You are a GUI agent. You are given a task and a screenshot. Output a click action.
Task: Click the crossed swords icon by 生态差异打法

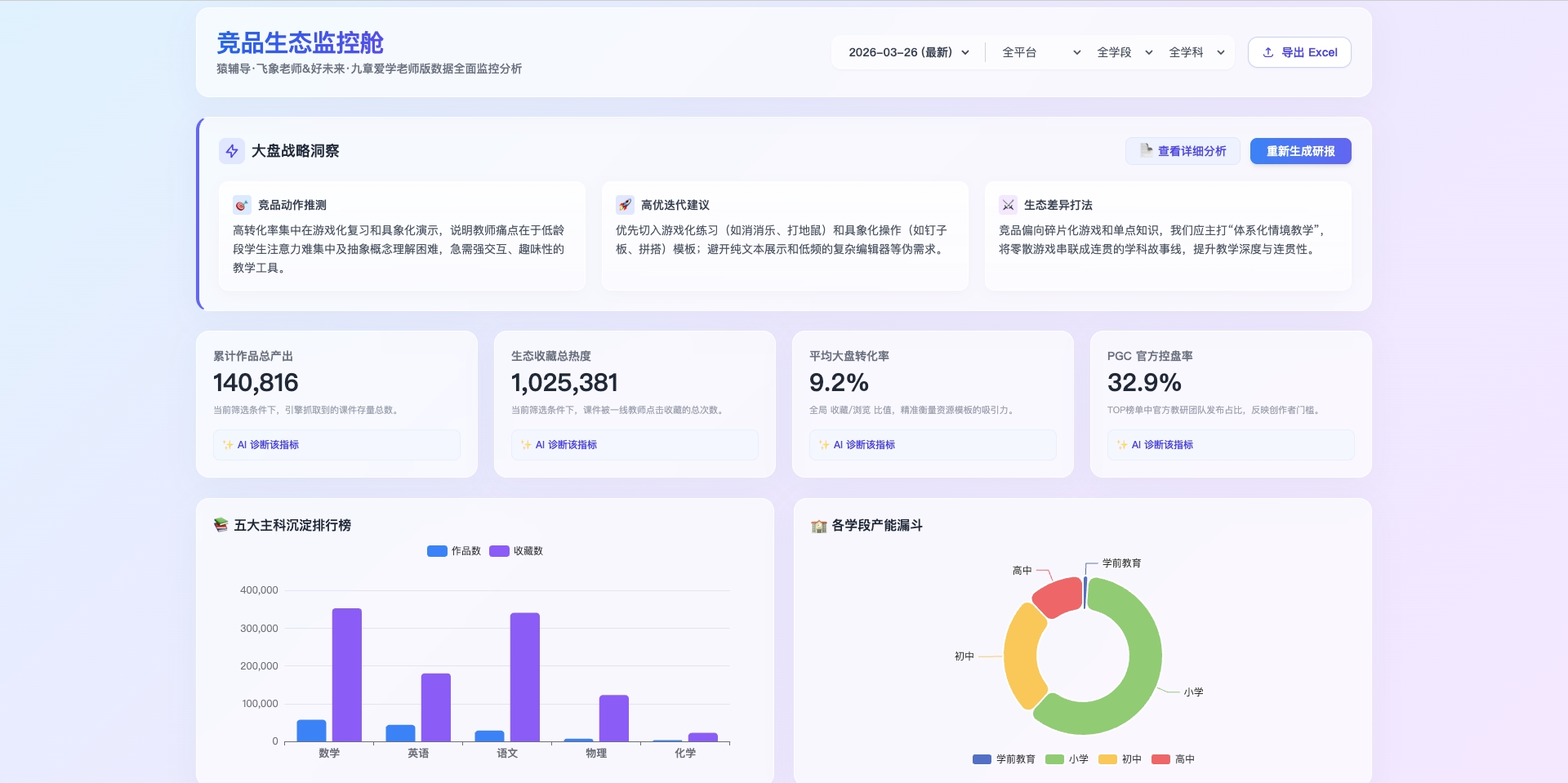coord(1008,205)
